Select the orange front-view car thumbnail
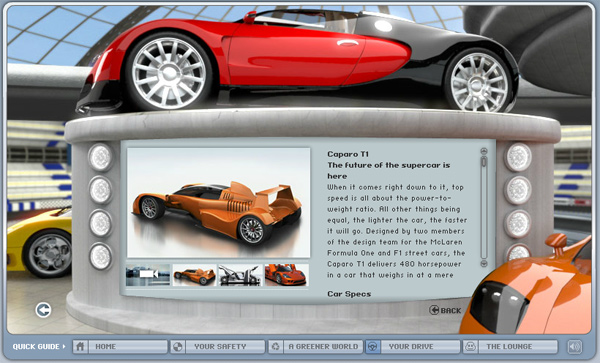The width and height of the screenshot is (600, 363). (x=287, y=275)
